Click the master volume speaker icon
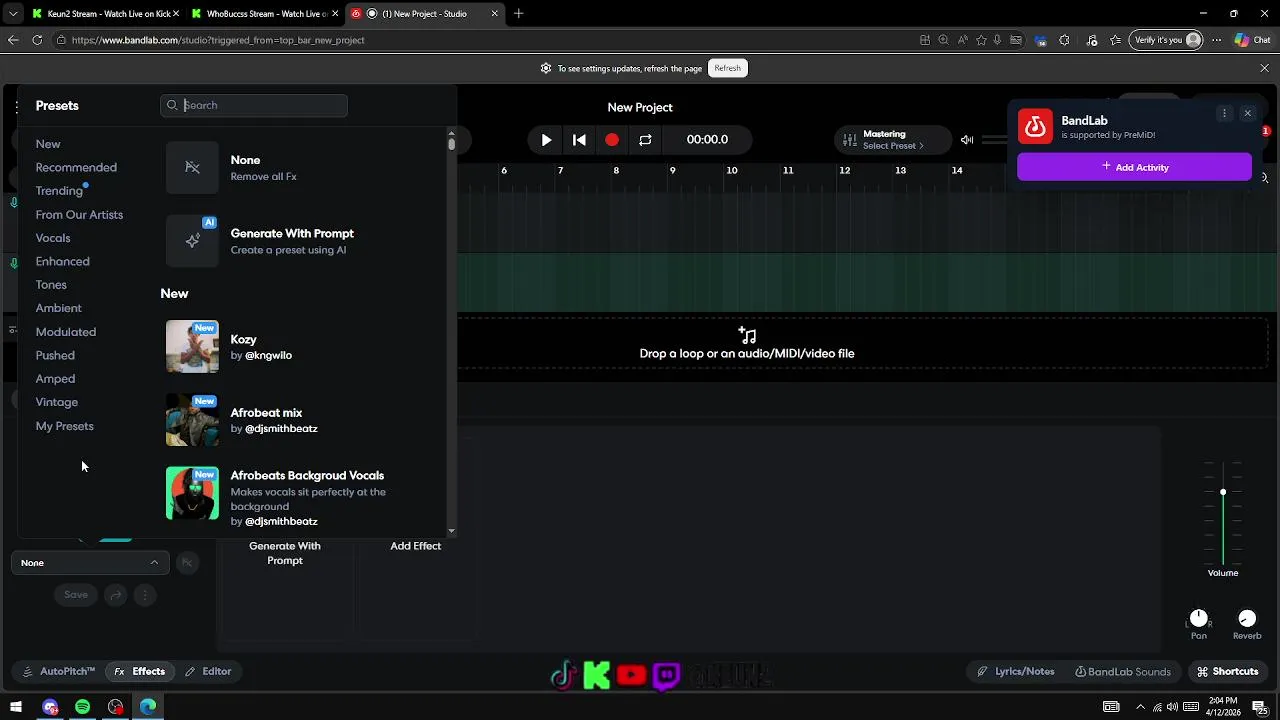Image resolution: width=1280 pixels, height=720 pixels. [x=967, y=140]
